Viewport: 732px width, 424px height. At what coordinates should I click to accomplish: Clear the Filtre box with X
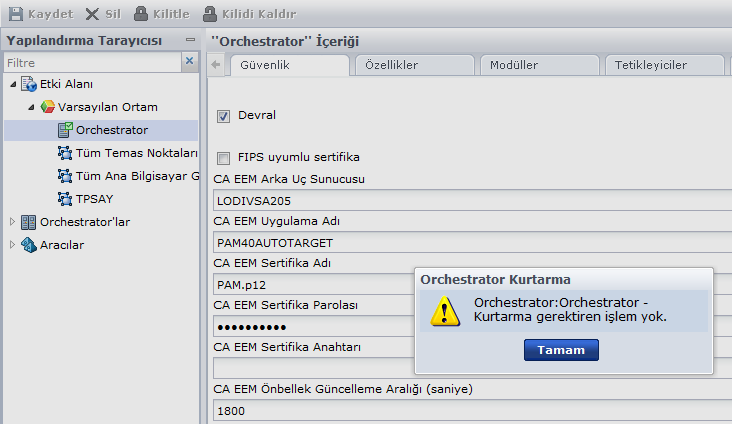tap(190, 61)
